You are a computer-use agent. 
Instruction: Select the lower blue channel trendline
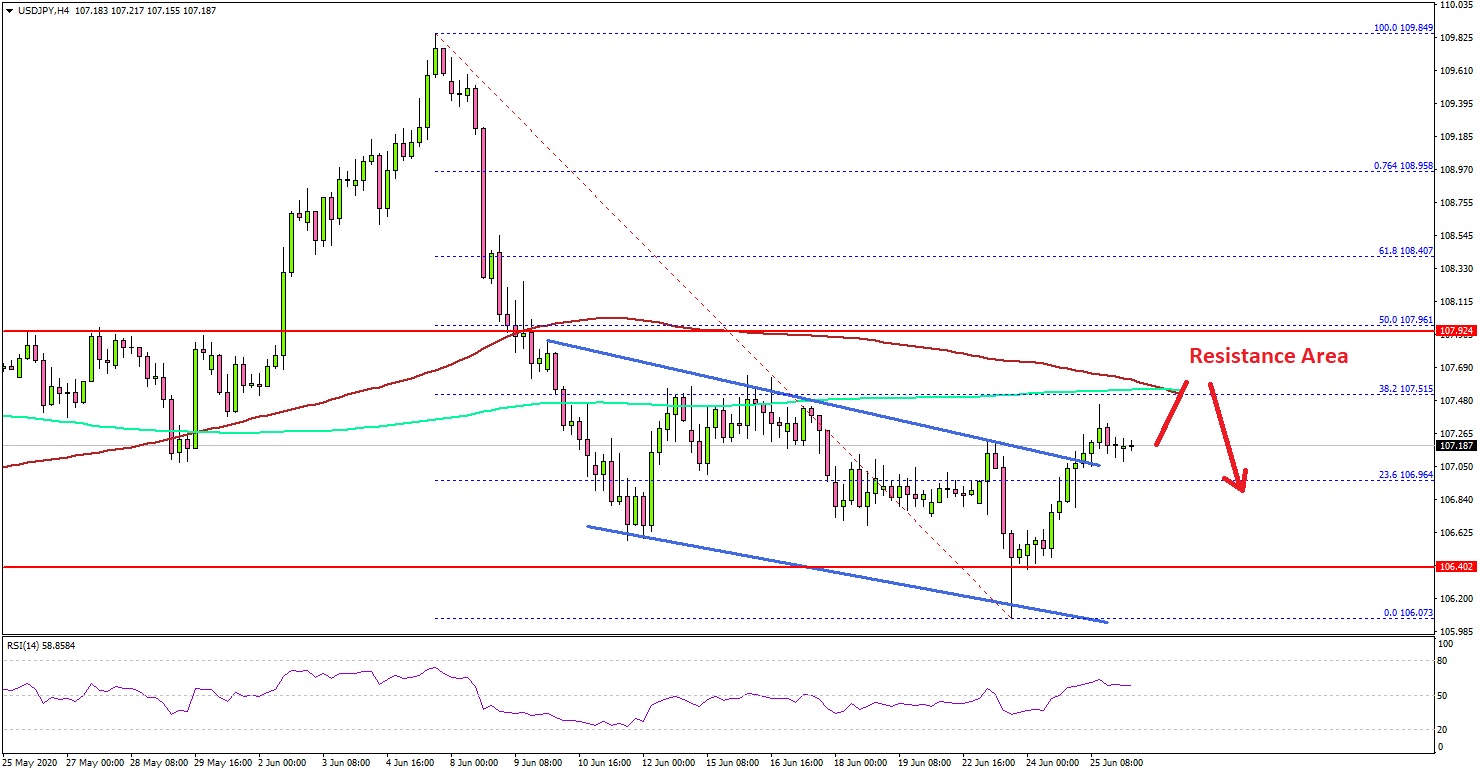tap(850, 577)
